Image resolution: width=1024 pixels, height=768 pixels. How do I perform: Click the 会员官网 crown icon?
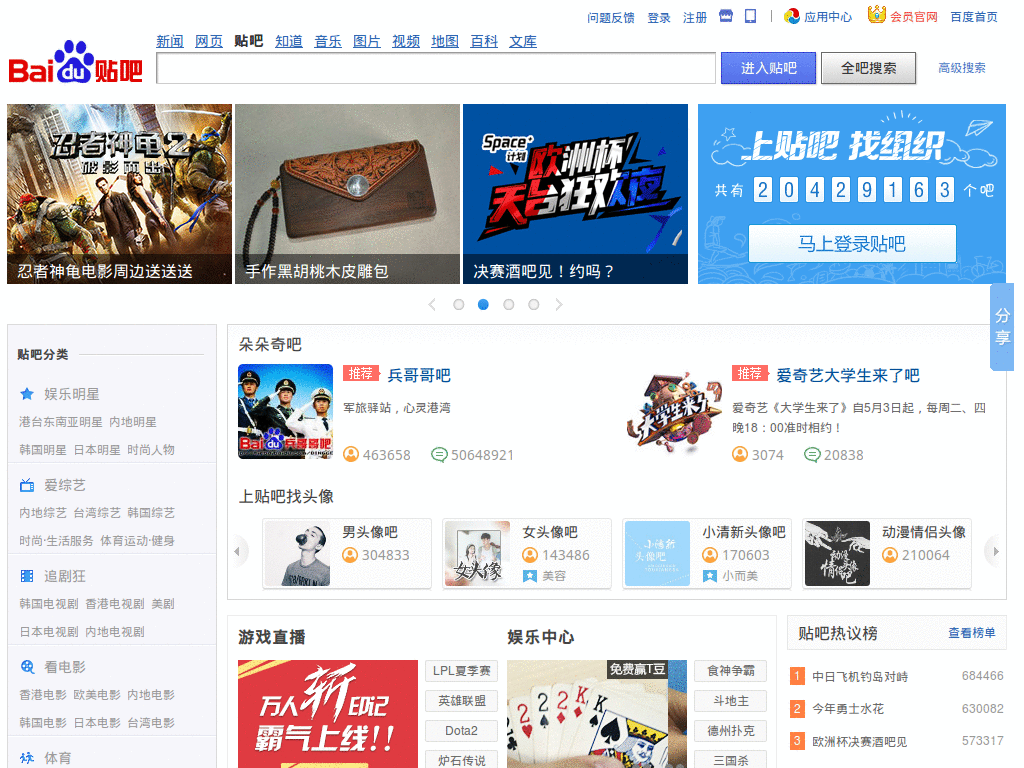(876, 14)
